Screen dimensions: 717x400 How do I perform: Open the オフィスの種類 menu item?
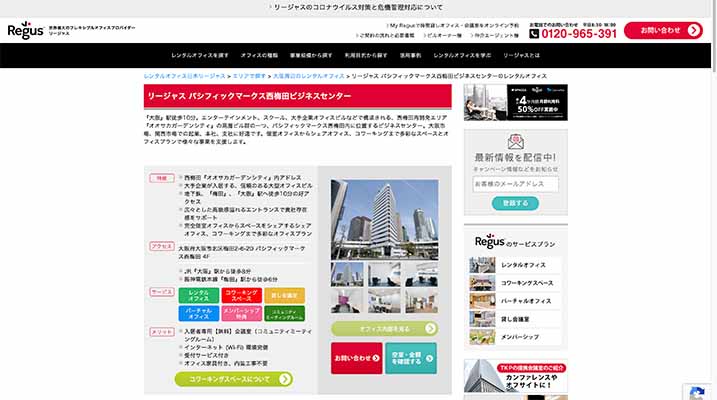(259, 55)
